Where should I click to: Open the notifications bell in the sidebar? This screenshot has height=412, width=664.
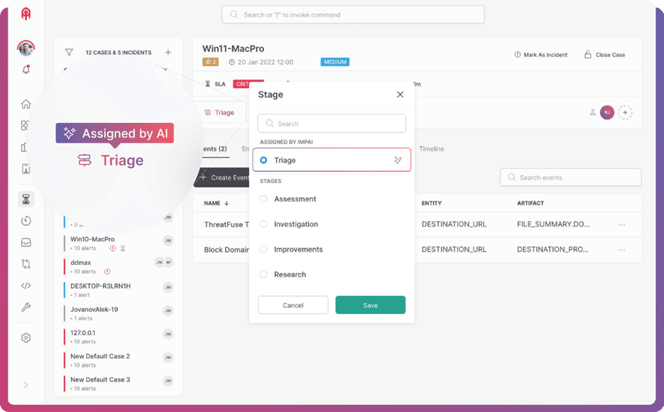point(26,69)
